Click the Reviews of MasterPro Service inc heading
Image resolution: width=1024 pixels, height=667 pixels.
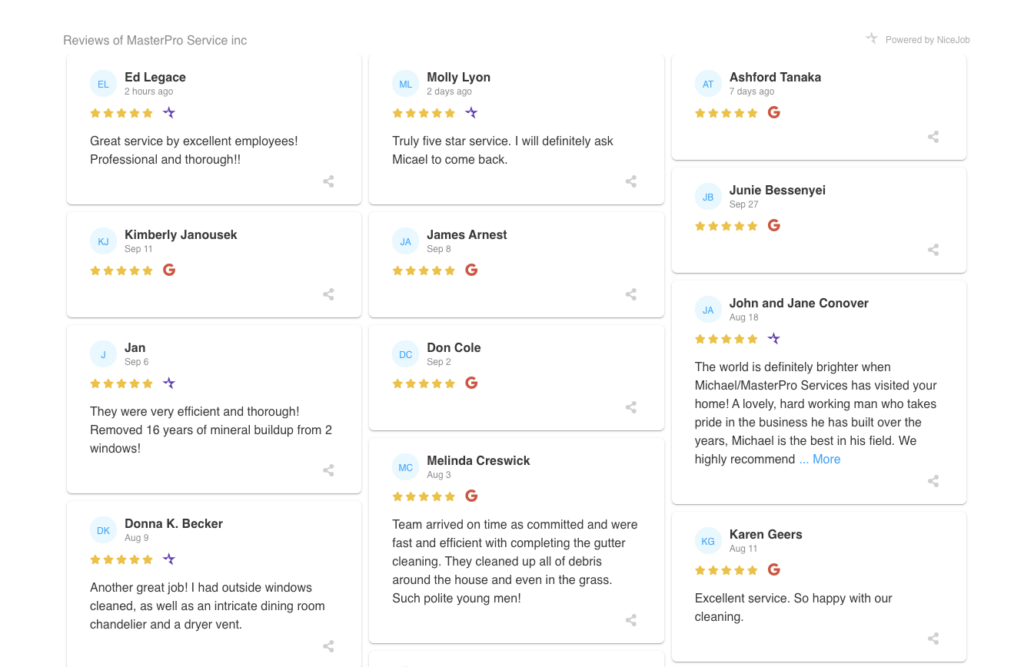pos(155,41)
